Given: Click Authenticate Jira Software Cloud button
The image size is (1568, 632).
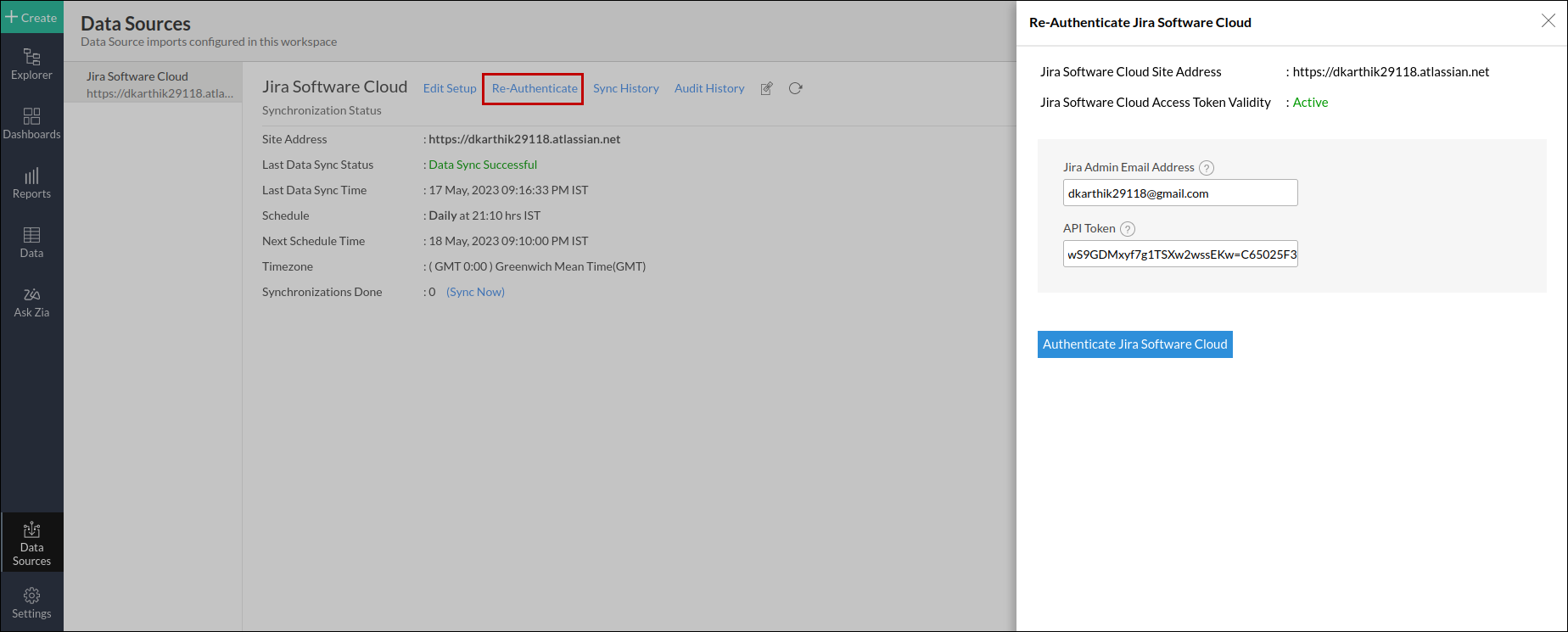Looking at the screenshot, I should coord(1135,344).
